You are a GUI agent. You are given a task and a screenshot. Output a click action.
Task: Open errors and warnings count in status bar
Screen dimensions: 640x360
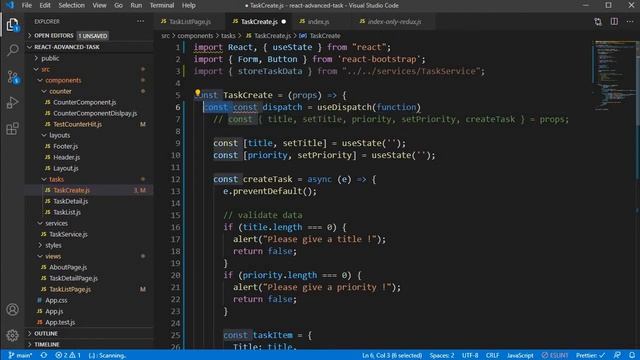click(x=68, y=355)
